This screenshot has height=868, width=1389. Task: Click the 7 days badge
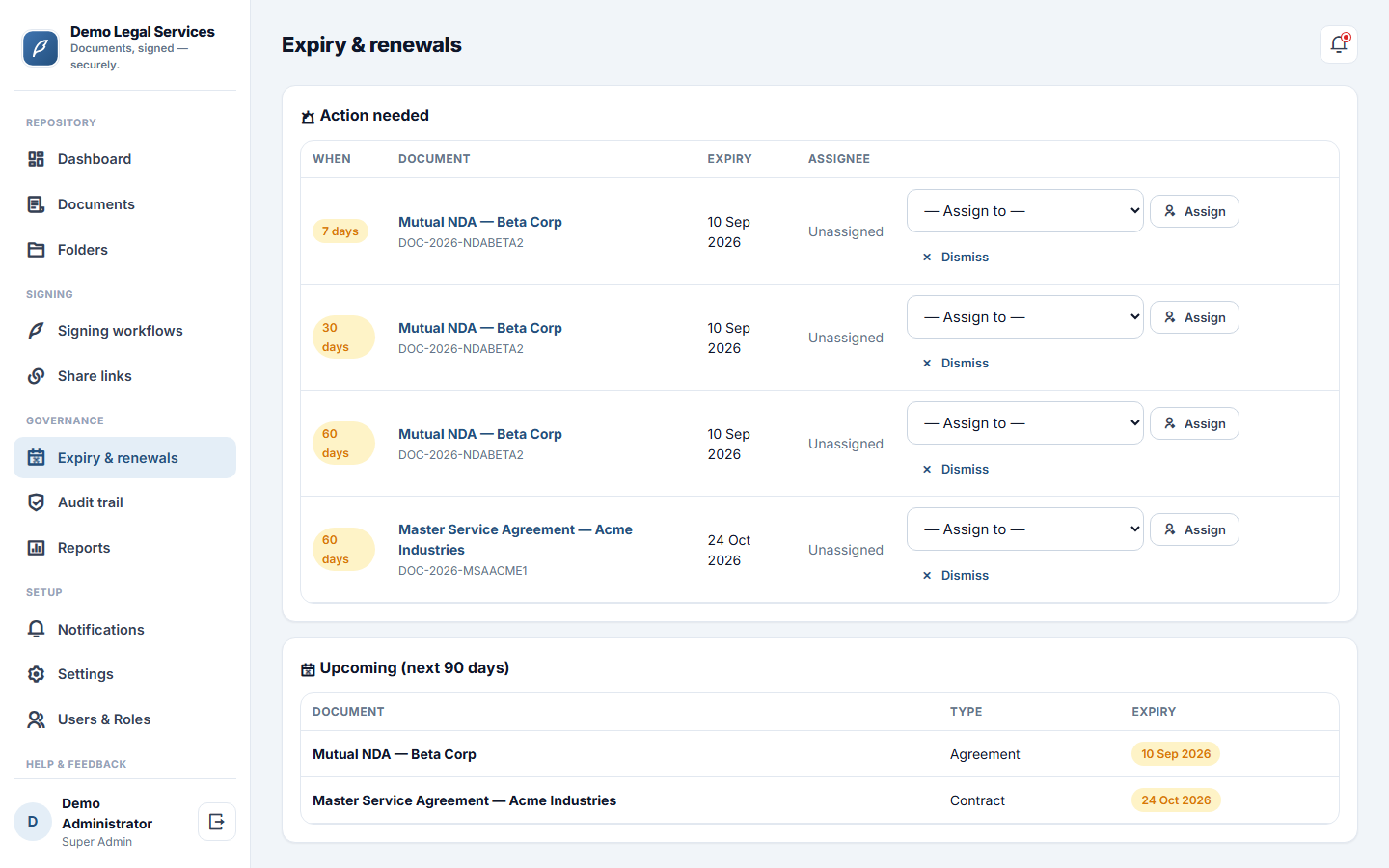click(340, 231)
